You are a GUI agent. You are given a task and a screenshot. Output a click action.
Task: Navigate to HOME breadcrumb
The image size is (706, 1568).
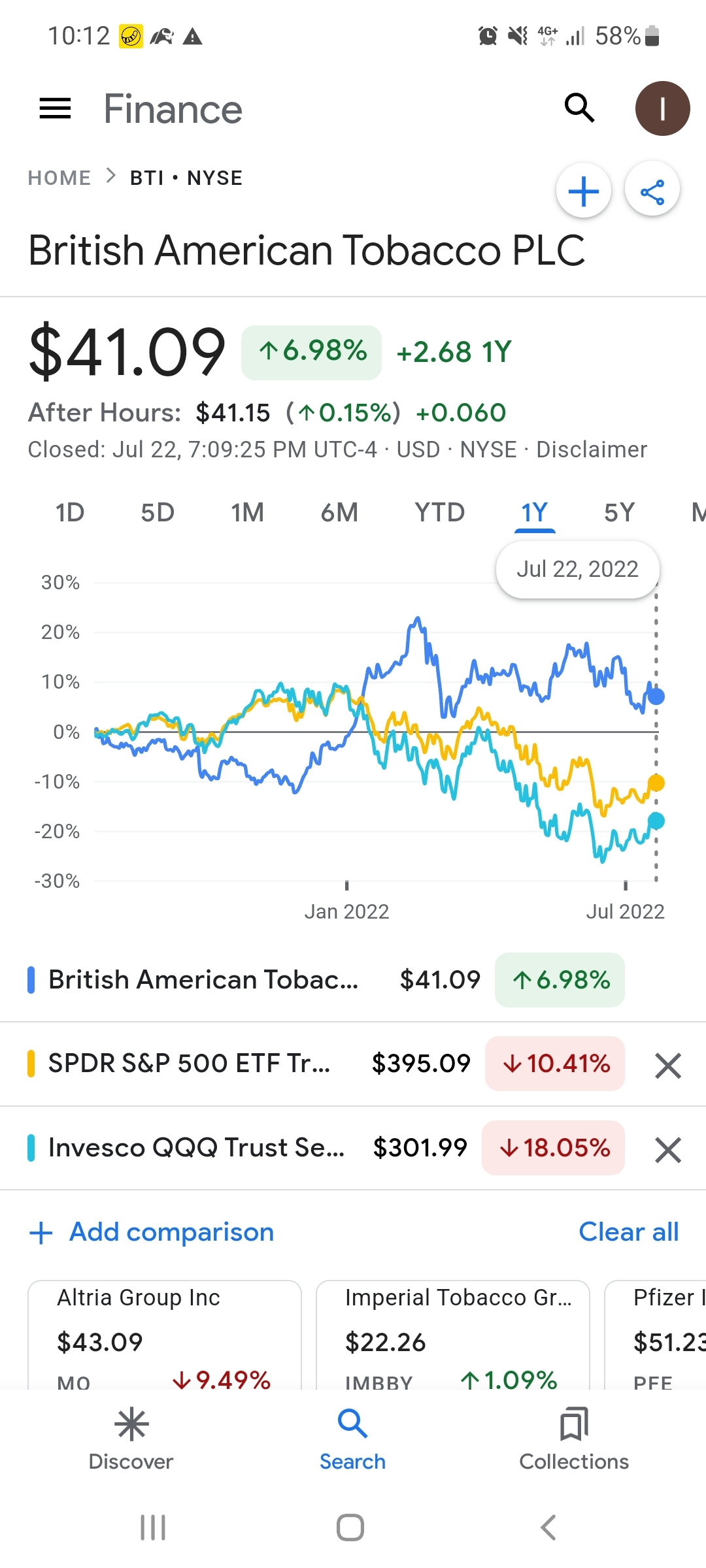click(59, 178)
